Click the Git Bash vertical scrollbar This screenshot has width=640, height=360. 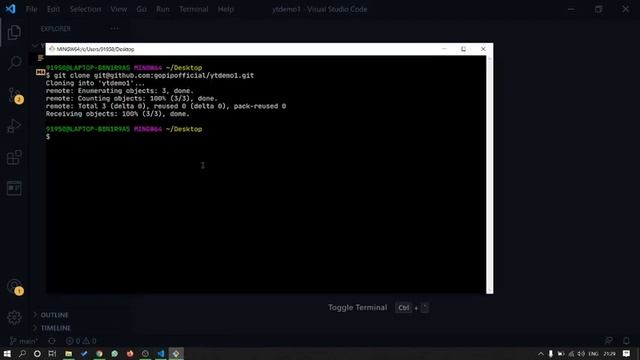(x=489, y=174)
